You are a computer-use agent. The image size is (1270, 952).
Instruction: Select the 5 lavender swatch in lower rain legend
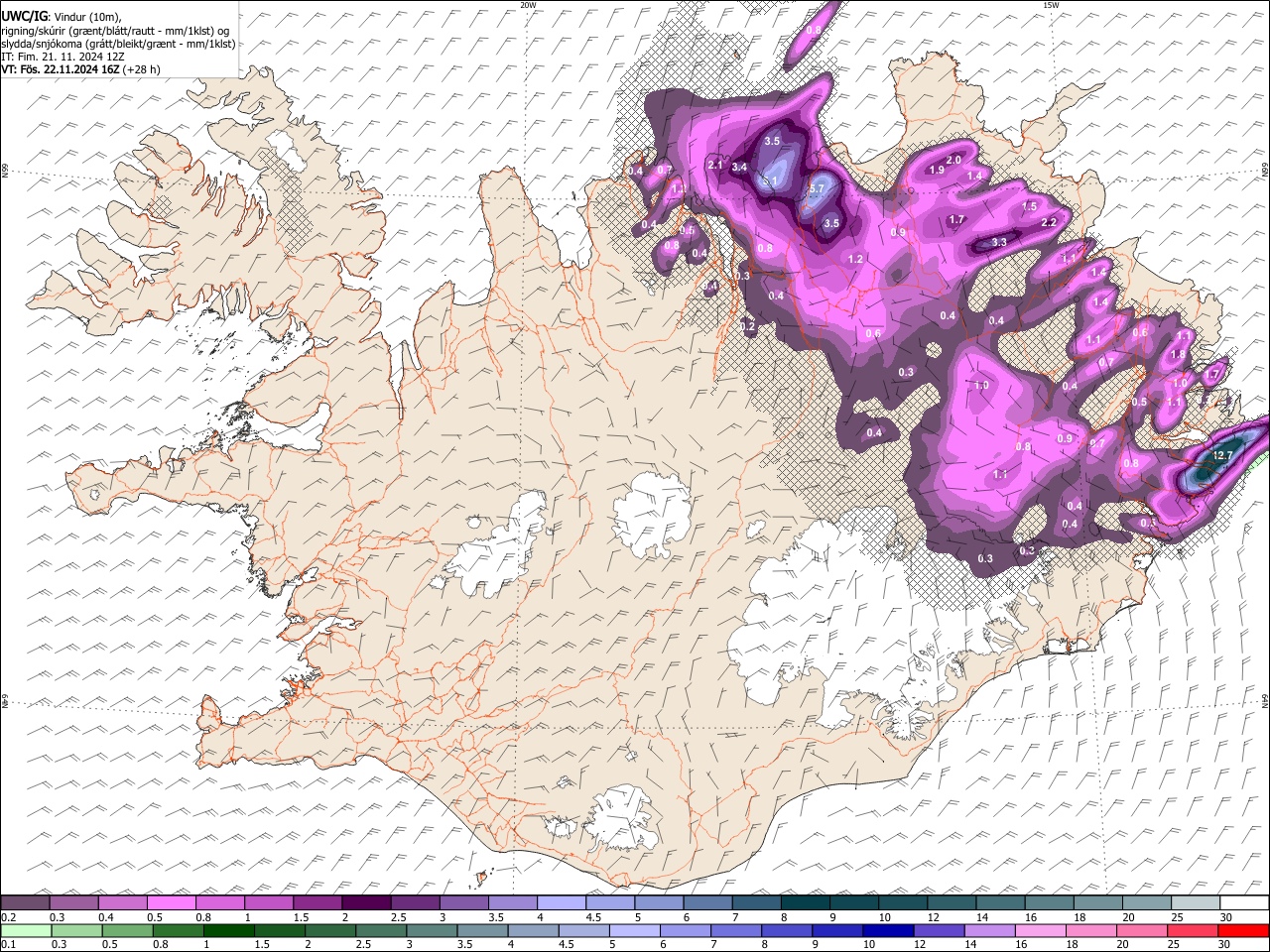(635, 930)
